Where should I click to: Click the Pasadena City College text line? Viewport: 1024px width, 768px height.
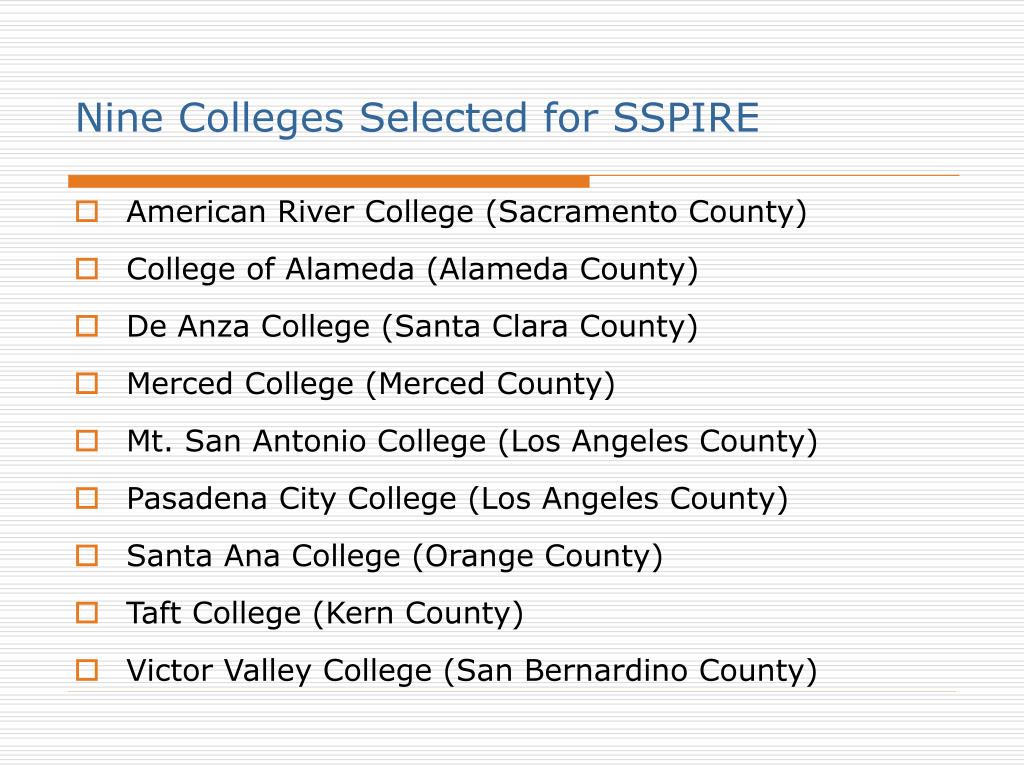[457, 500]
